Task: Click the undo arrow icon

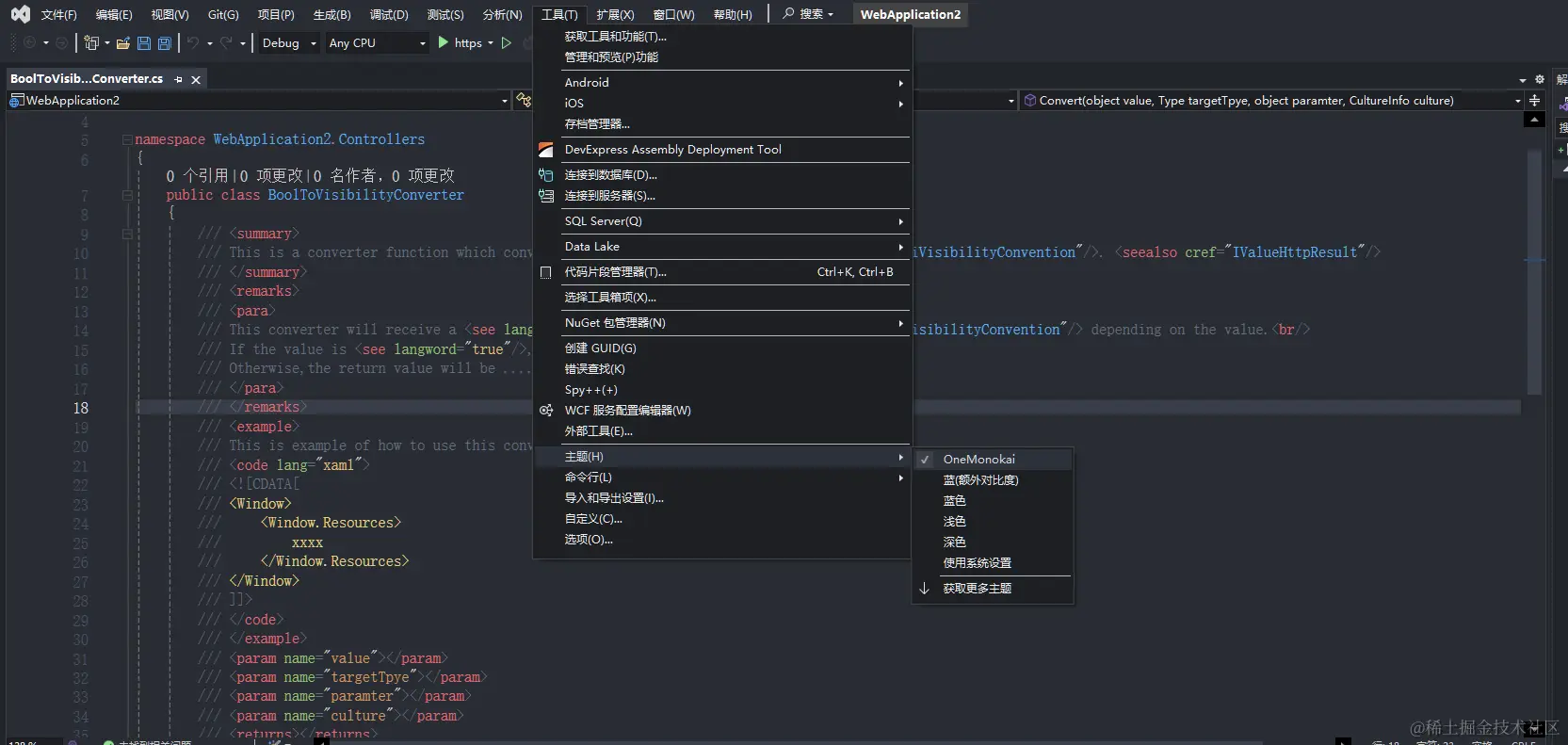Action: (193, 43)
